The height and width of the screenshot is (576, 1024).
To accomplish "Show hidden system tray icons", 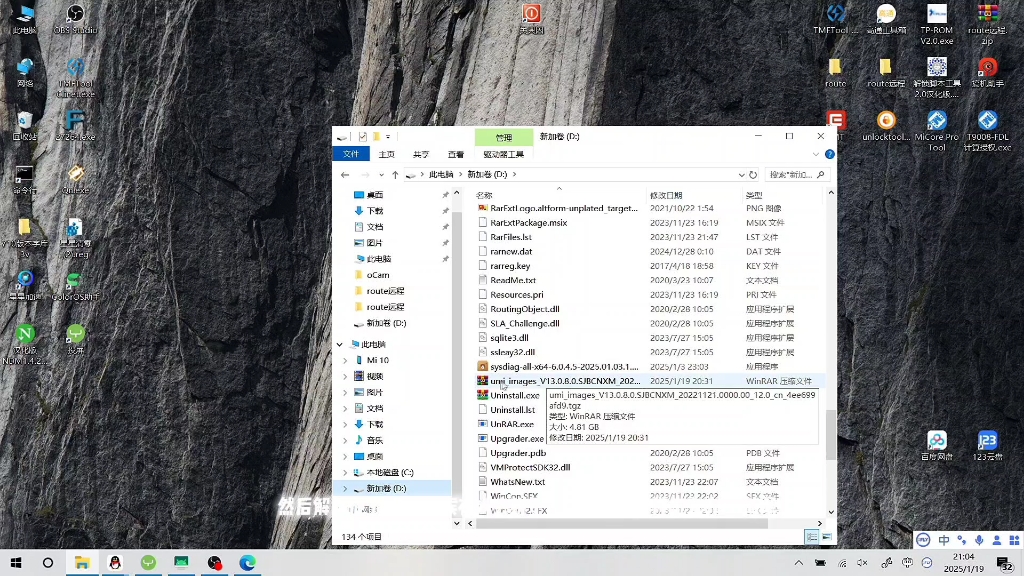I will 799,562.
